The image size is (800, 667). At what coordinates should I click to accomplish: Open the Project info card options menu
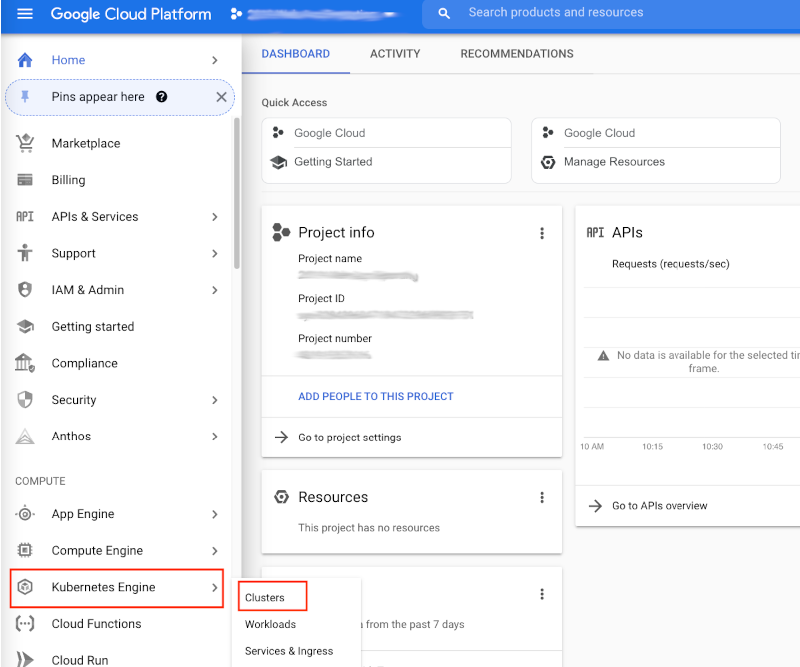(x=542, y=233)
